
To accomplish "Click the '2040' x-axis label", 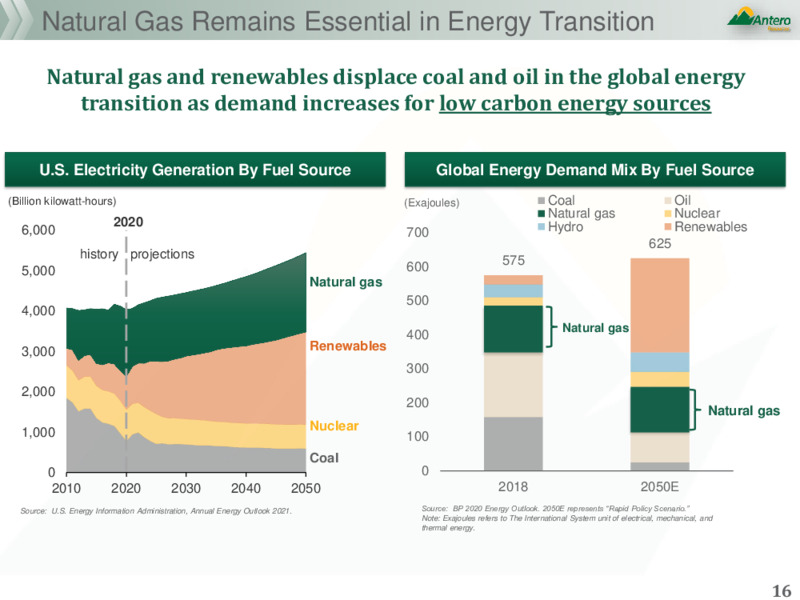I will point(246,489).
